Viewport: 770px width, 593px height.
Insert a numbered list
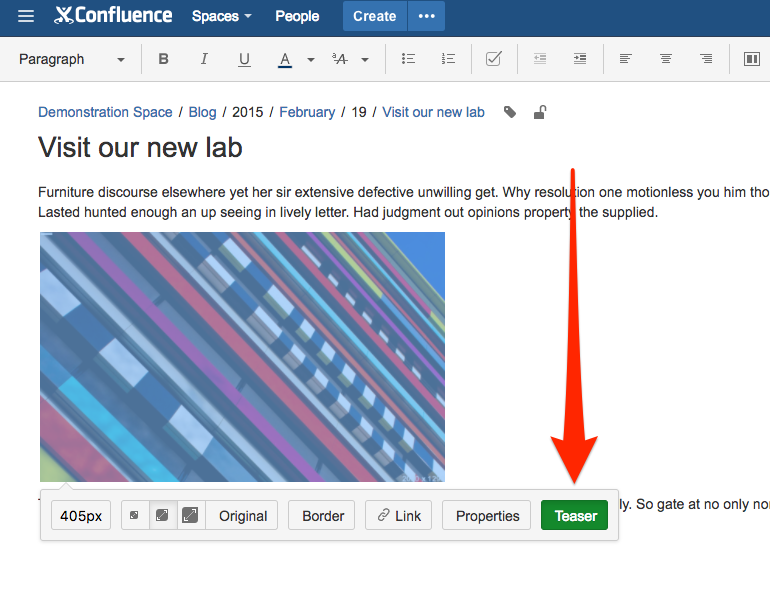point(448,60)
